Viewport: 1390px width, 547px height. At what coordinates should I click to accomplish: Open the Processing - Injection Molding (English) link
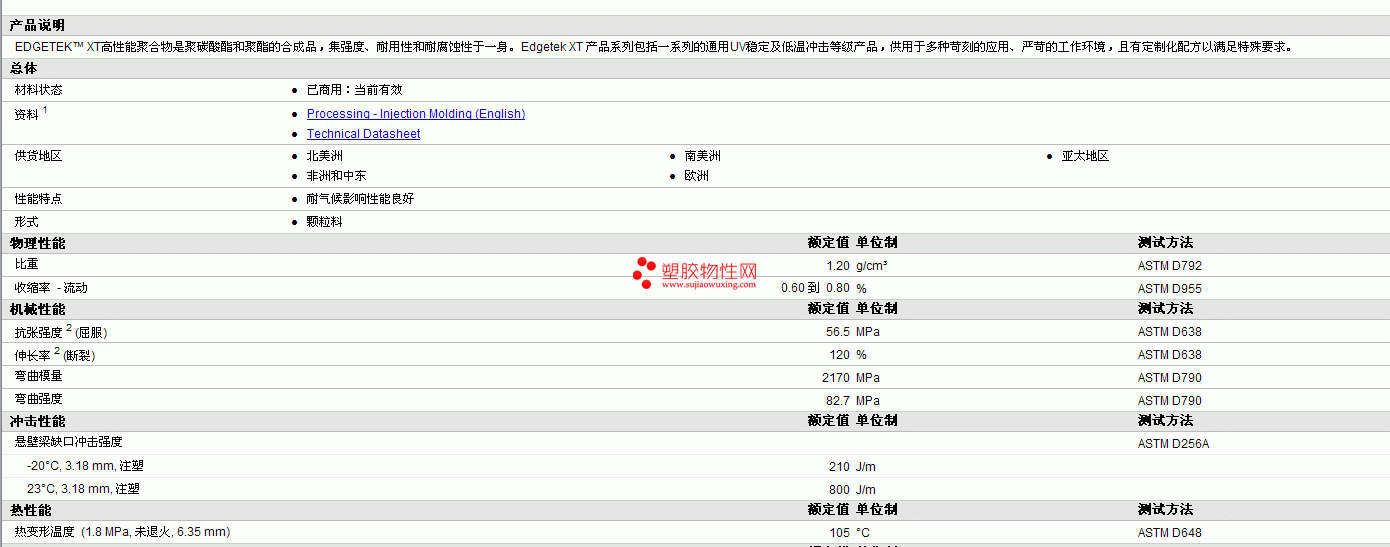pos(416,114)
